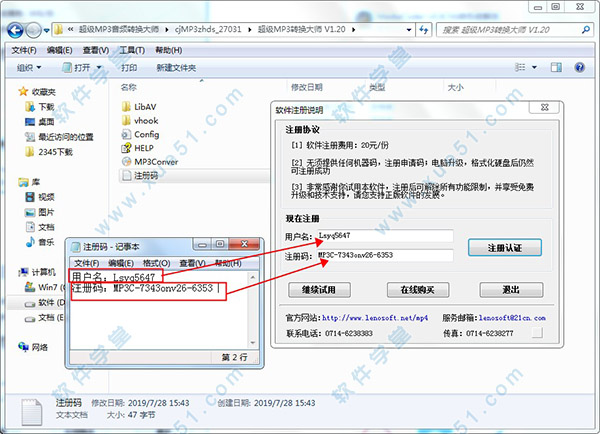Image resolution: width=600 pixels, height=434 pixels.
Task: Select the Config file icon
Action: pos(125,133)
